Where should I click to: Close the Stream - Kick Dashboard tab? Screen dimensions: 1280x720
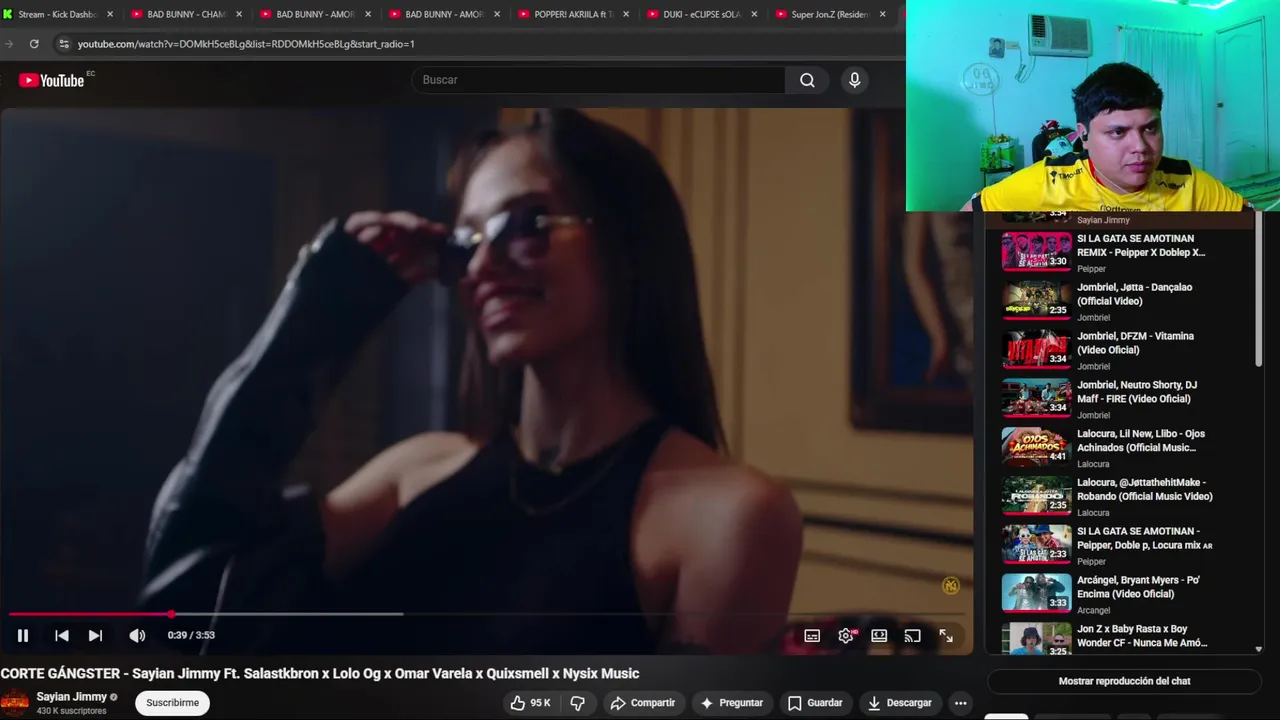(x=110, y=14)
